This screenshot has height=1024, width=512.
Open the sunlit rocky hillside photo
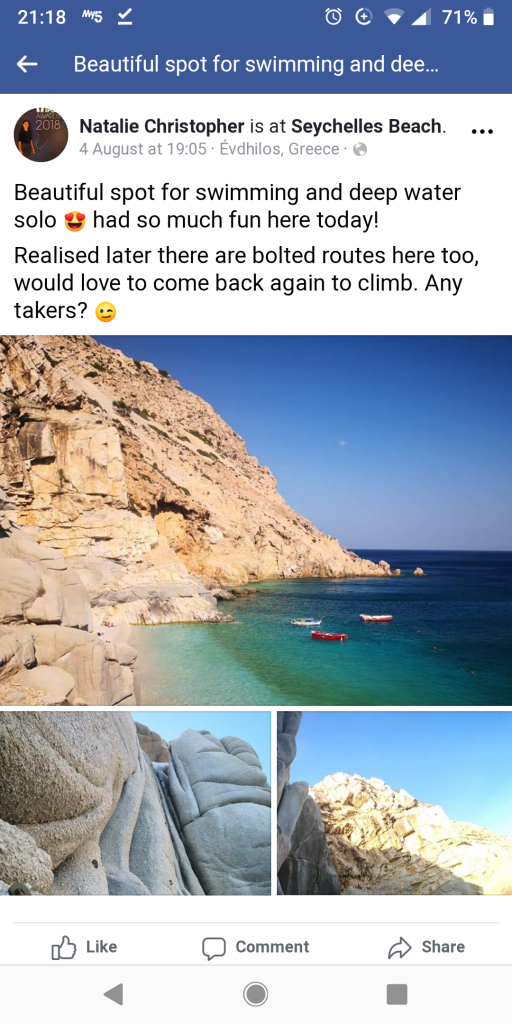coord(394,803)
